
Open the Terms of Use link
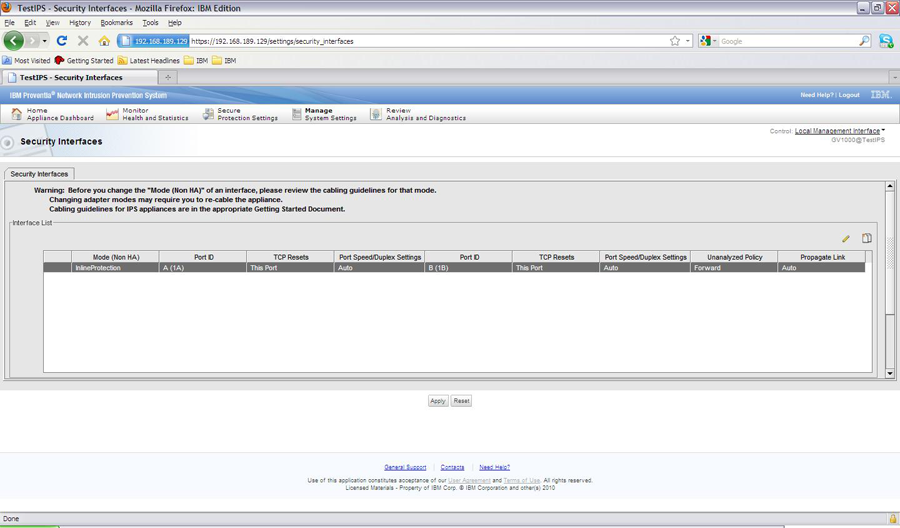pyautogui.click(x=522, y=480)
